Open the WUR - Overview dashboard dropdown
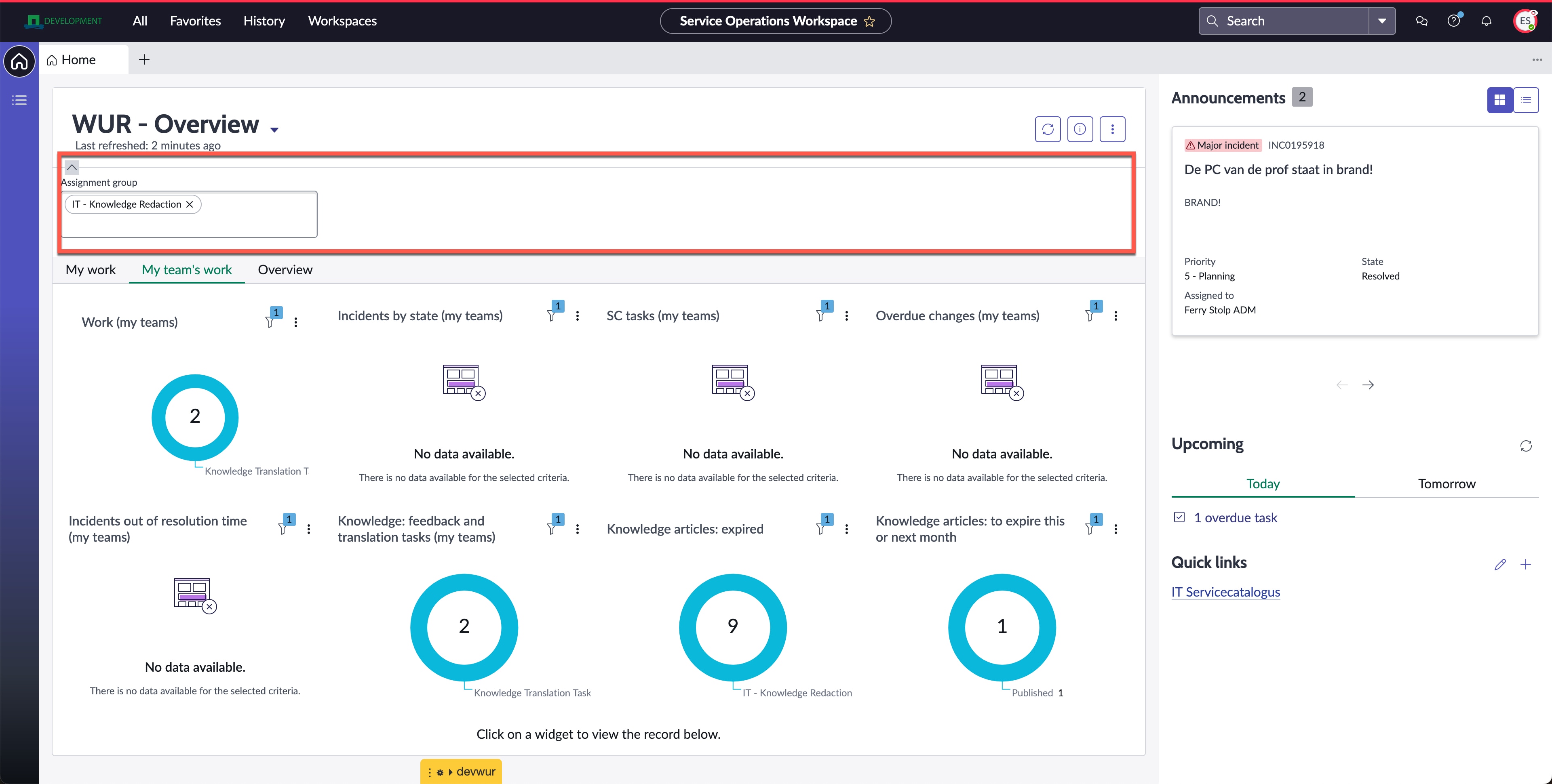 click(274, 130)
